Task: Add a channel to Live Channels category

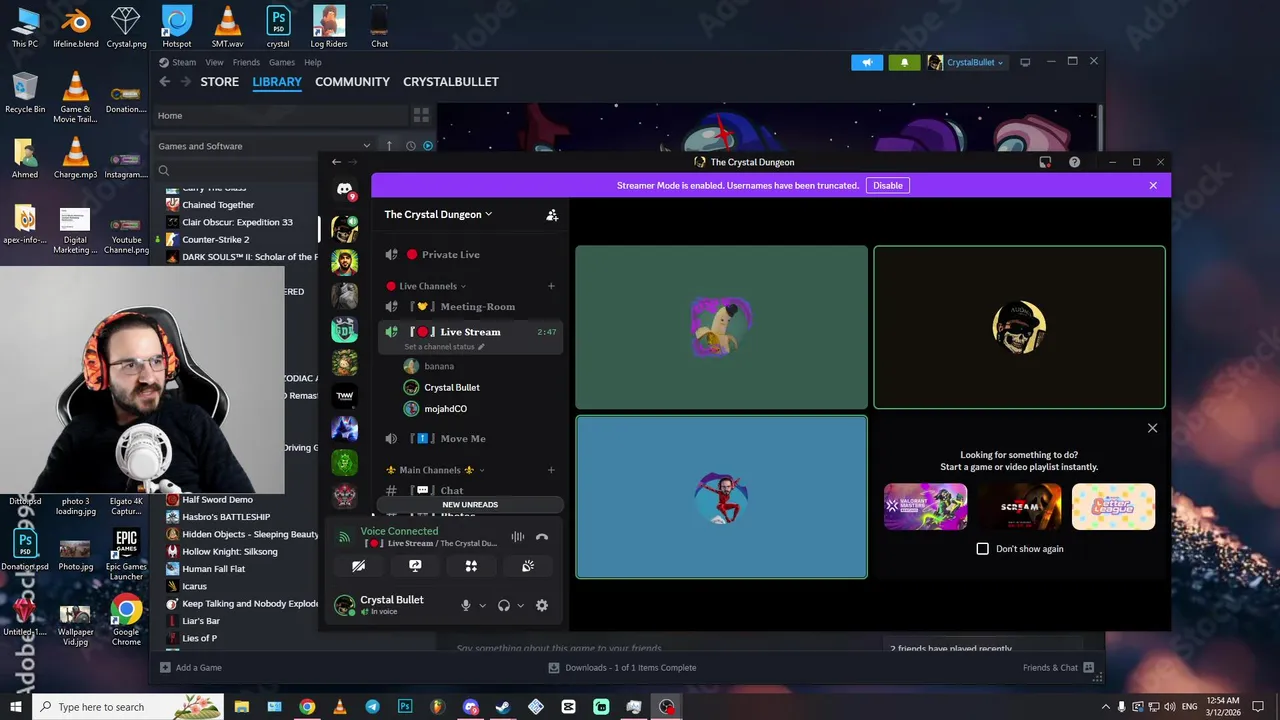Action: [x=551, y=286]
